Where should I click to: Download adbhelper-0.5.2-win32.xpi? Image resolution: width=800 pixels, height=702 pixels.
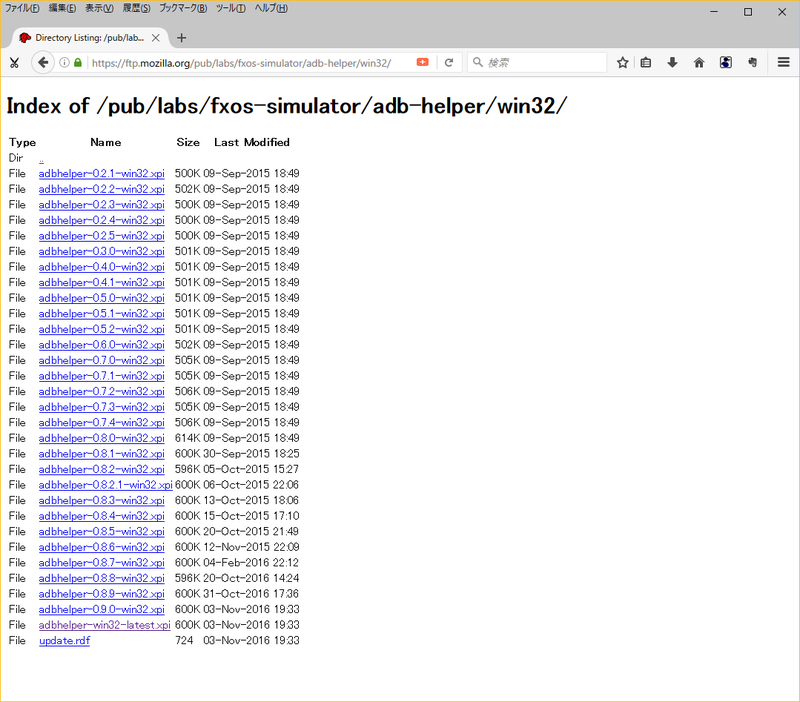(102, 329)
